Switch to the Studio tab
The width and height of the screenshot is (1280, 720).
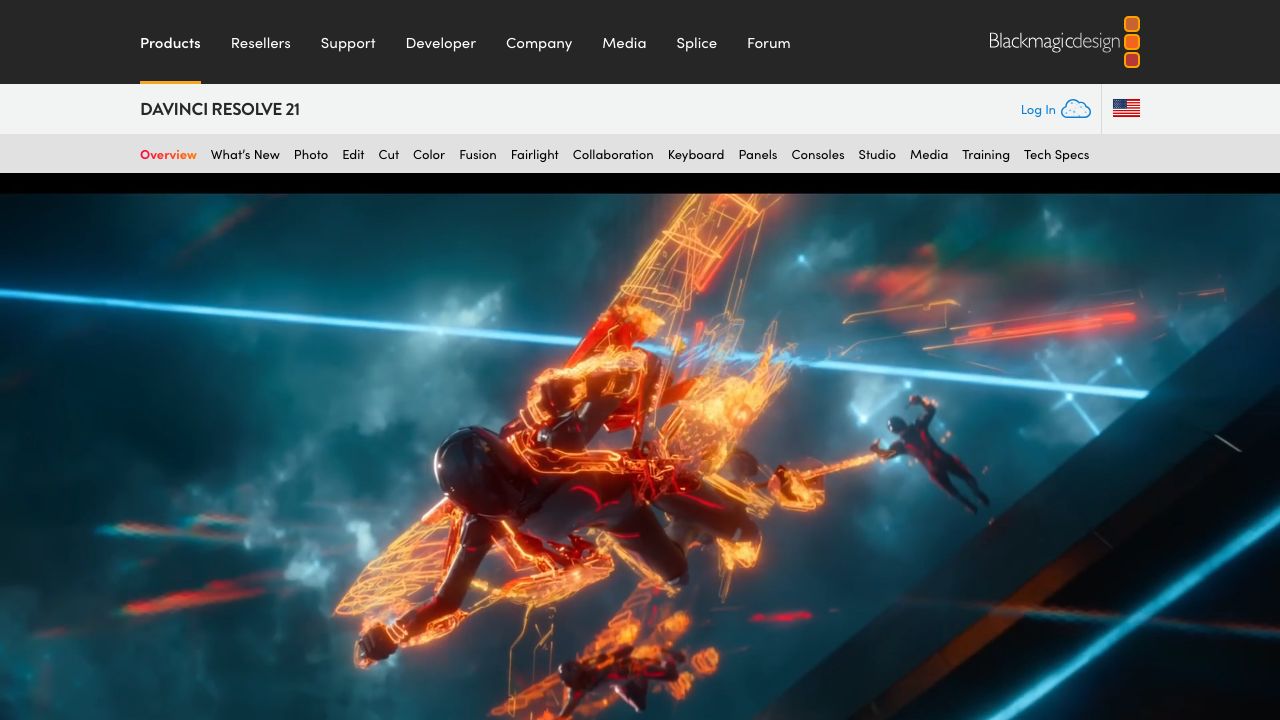877,154
